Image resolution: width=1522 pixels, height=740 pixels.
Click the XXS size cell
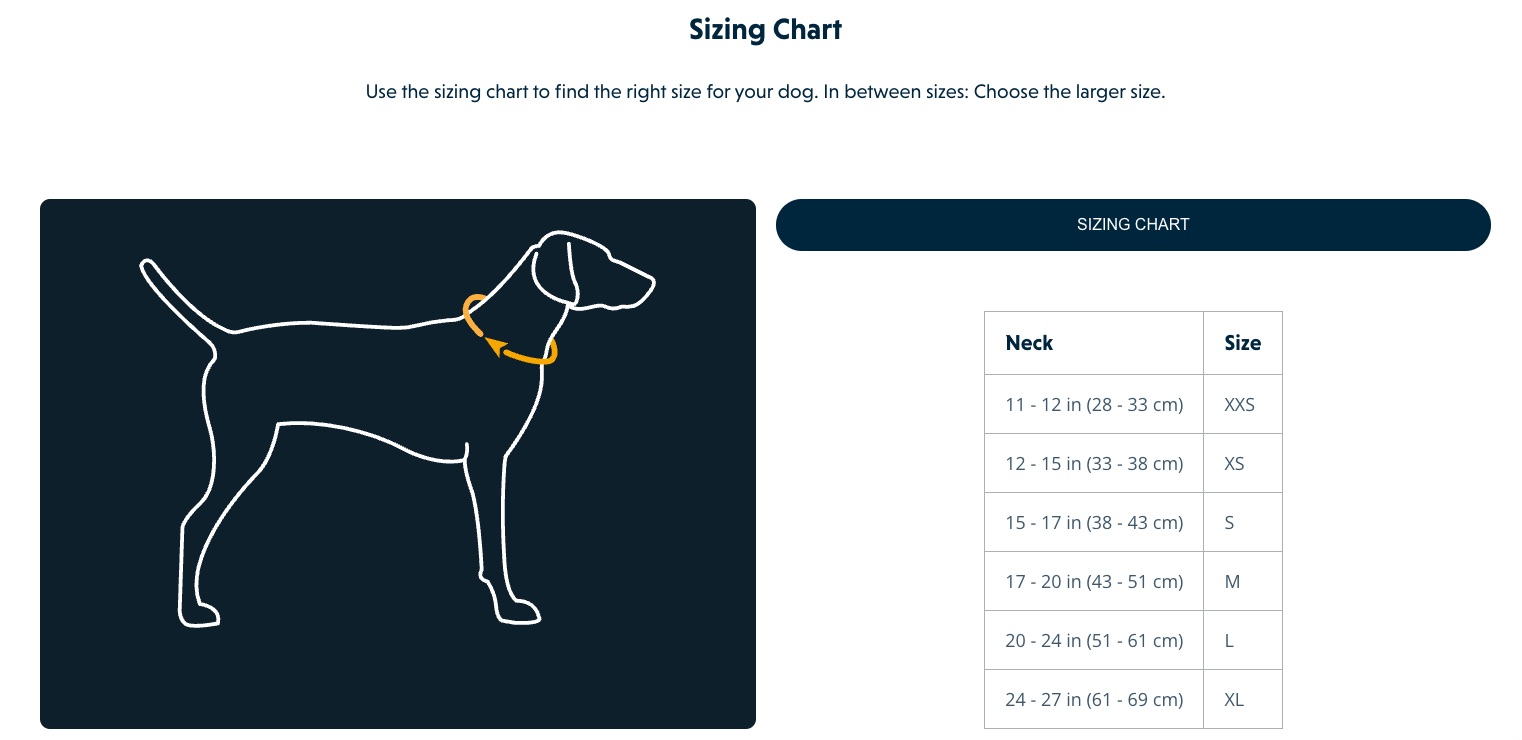coord(1239,405)
